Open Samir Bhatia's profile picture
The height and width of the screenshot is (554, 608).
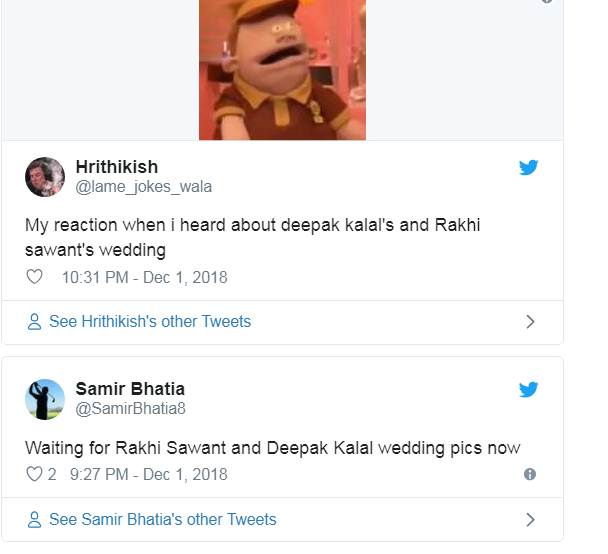pos(45,399)
